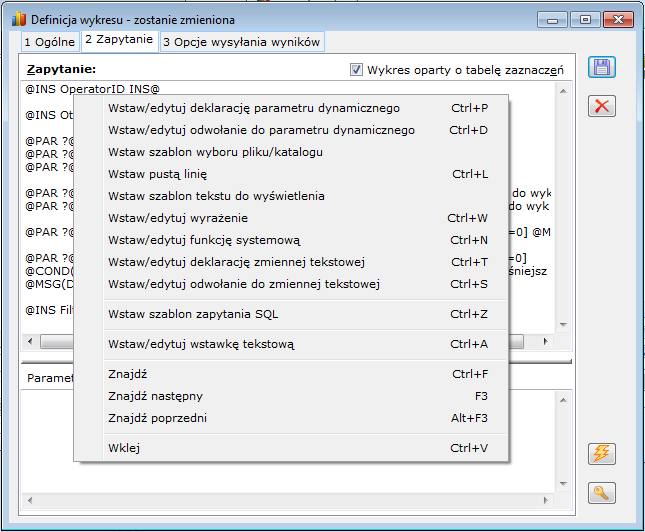Image resolution: width=645 pixels, height=532 pixels.
Task: Click the query editor scroll-down arrow
Action: (x=564, y=325)
